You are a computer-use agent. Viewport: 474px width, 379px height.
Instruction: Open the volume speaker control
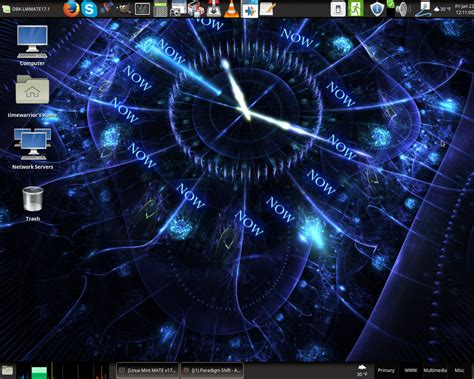tap(402, 9)
